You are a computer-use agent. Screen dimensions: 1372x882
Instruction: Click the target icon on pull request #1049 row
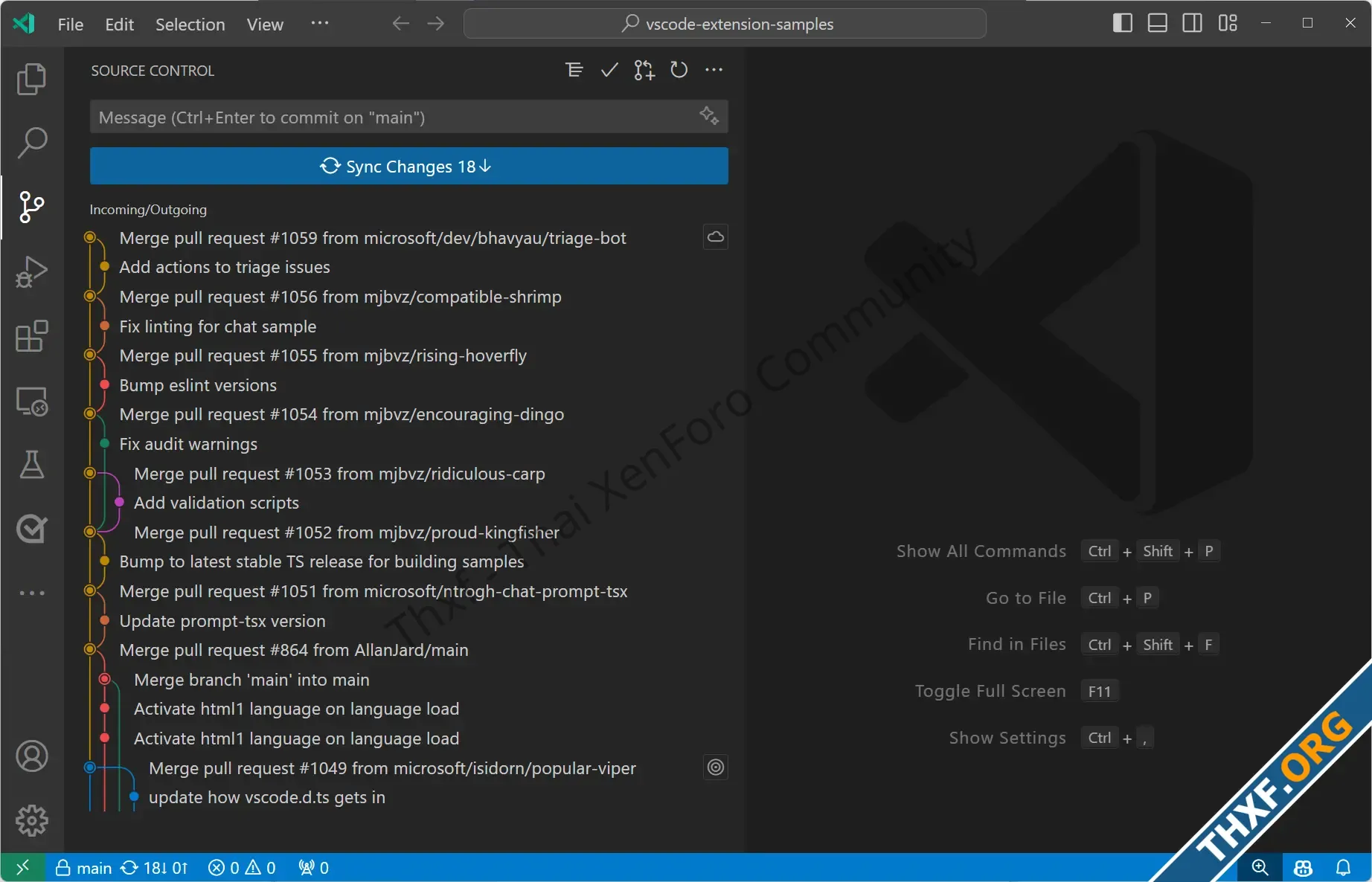pyautogui.click(x=715, y=767)
